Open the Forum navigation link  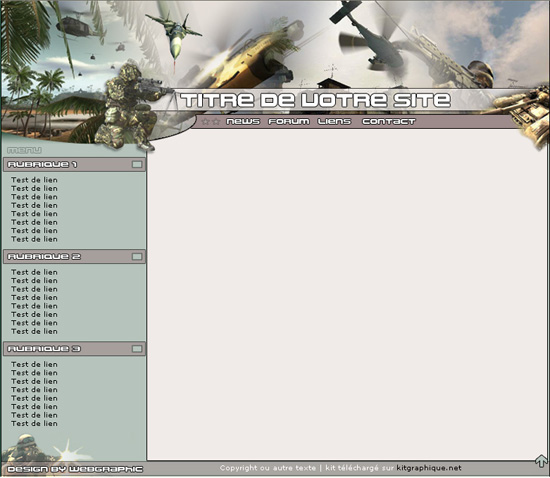289,122
